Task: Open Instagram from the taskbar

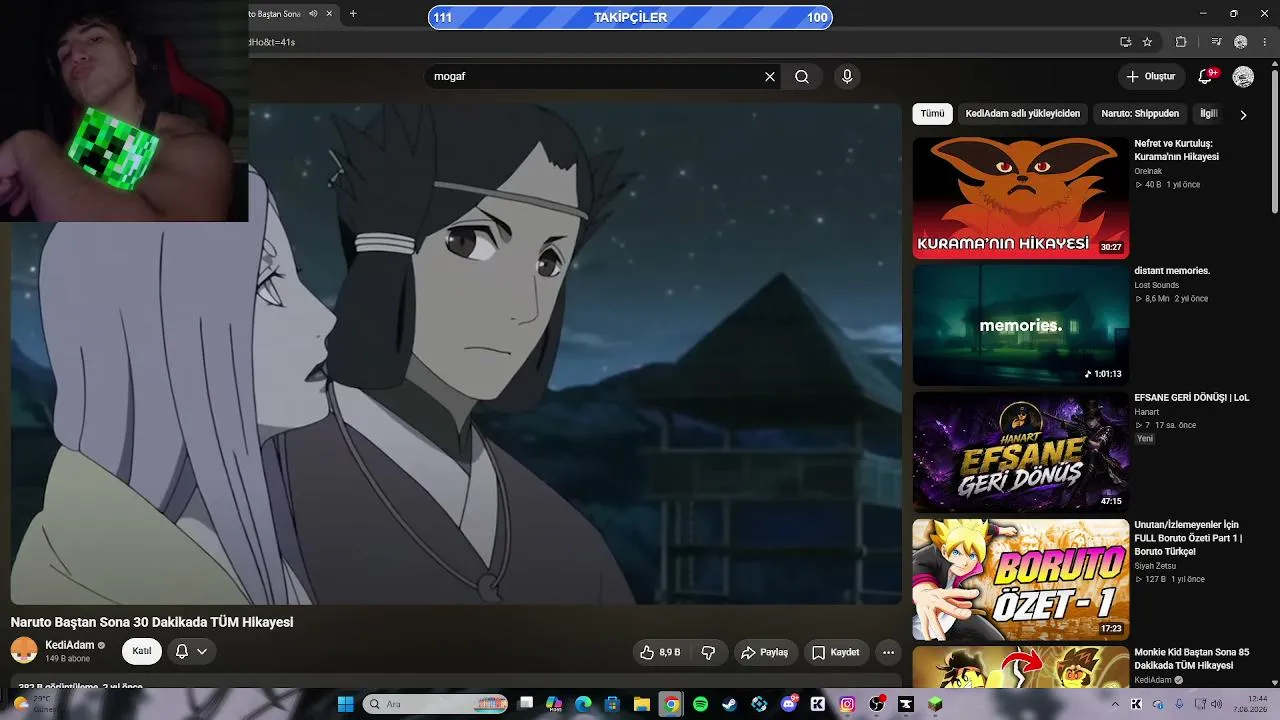Action: coord(847,704)
